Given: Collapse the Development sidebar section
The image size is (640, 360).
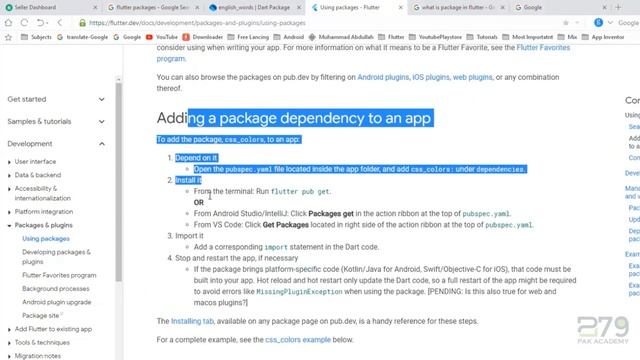Looking at the screenshot, I should click(x=56, y=144).
